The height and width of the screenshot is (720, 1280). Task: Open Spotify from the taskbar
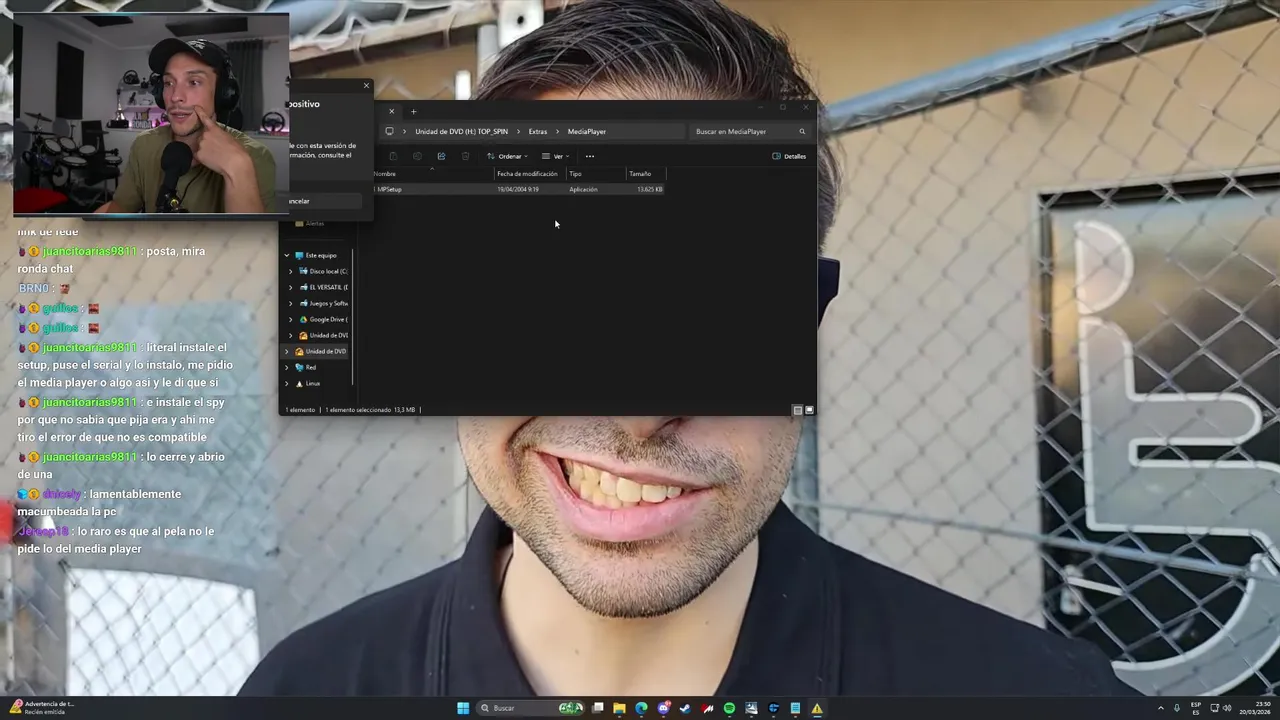(x=729, y=708)
